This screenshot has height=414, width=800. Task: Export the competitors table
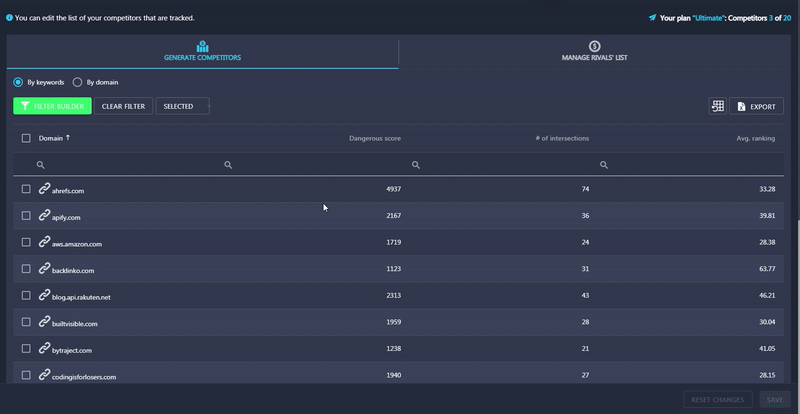click(x=757, y=106)
